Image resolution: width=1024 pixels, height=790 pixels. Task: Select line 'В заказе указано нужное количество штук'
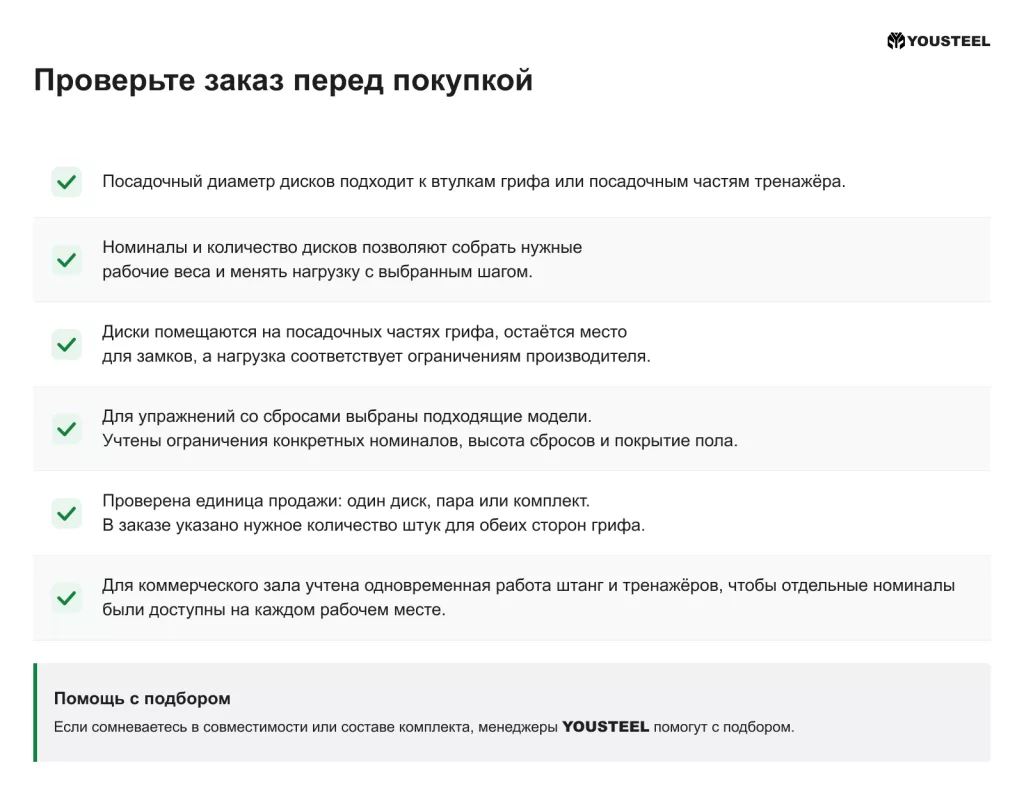click(x=374, y=525)
